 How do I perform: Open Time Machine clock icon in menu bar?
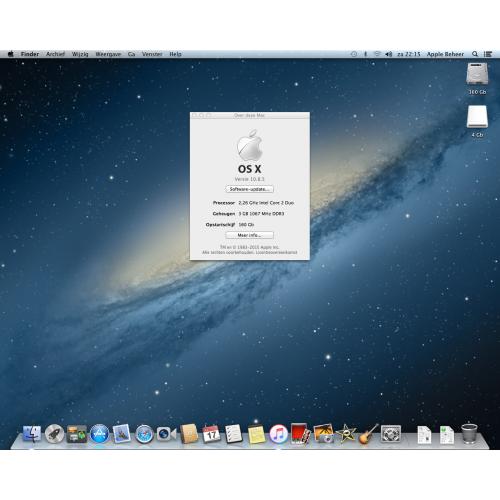[354, 54]
